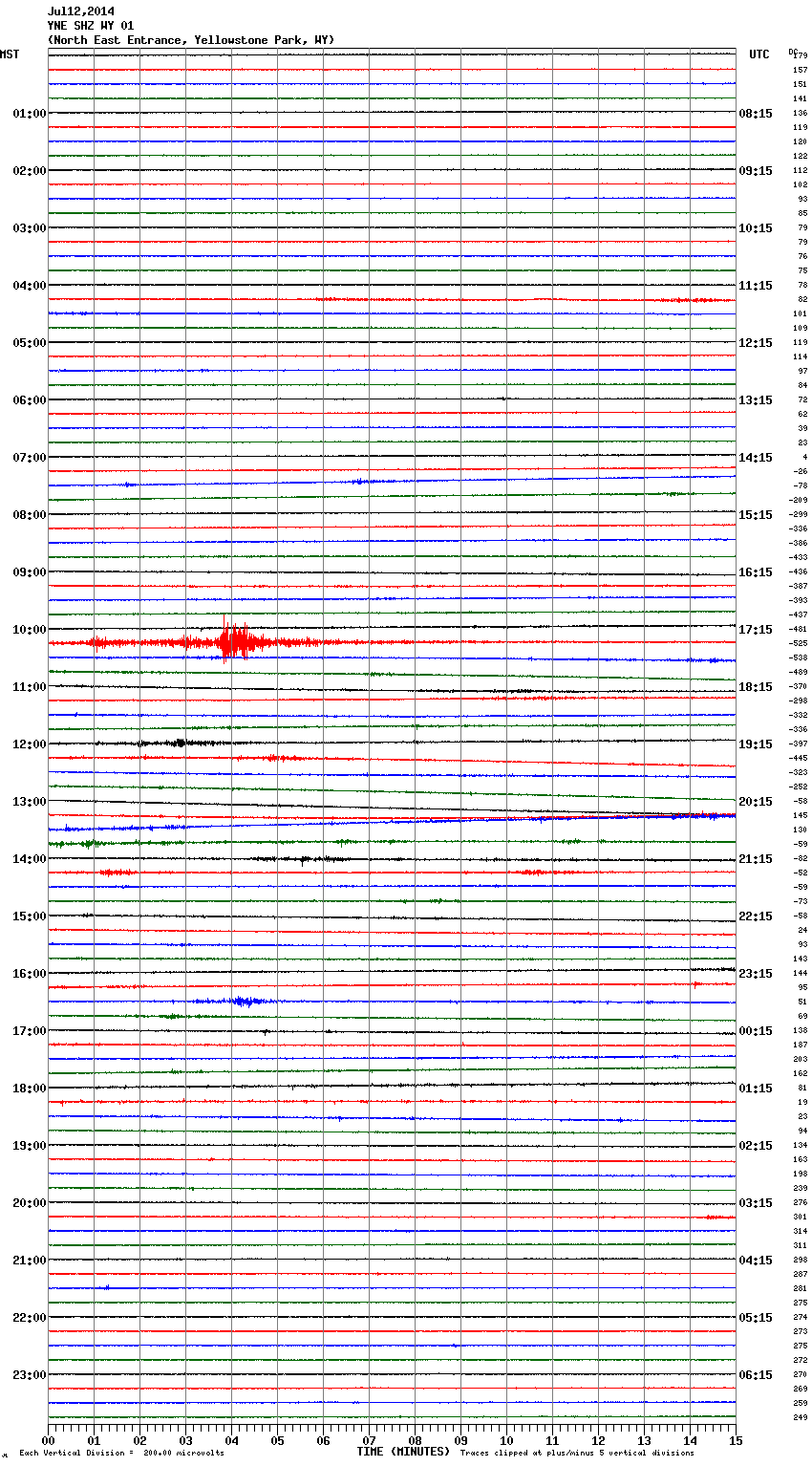Click the date header Jul12,2014
812x1466 pixels.
click(x=81, y=11)
